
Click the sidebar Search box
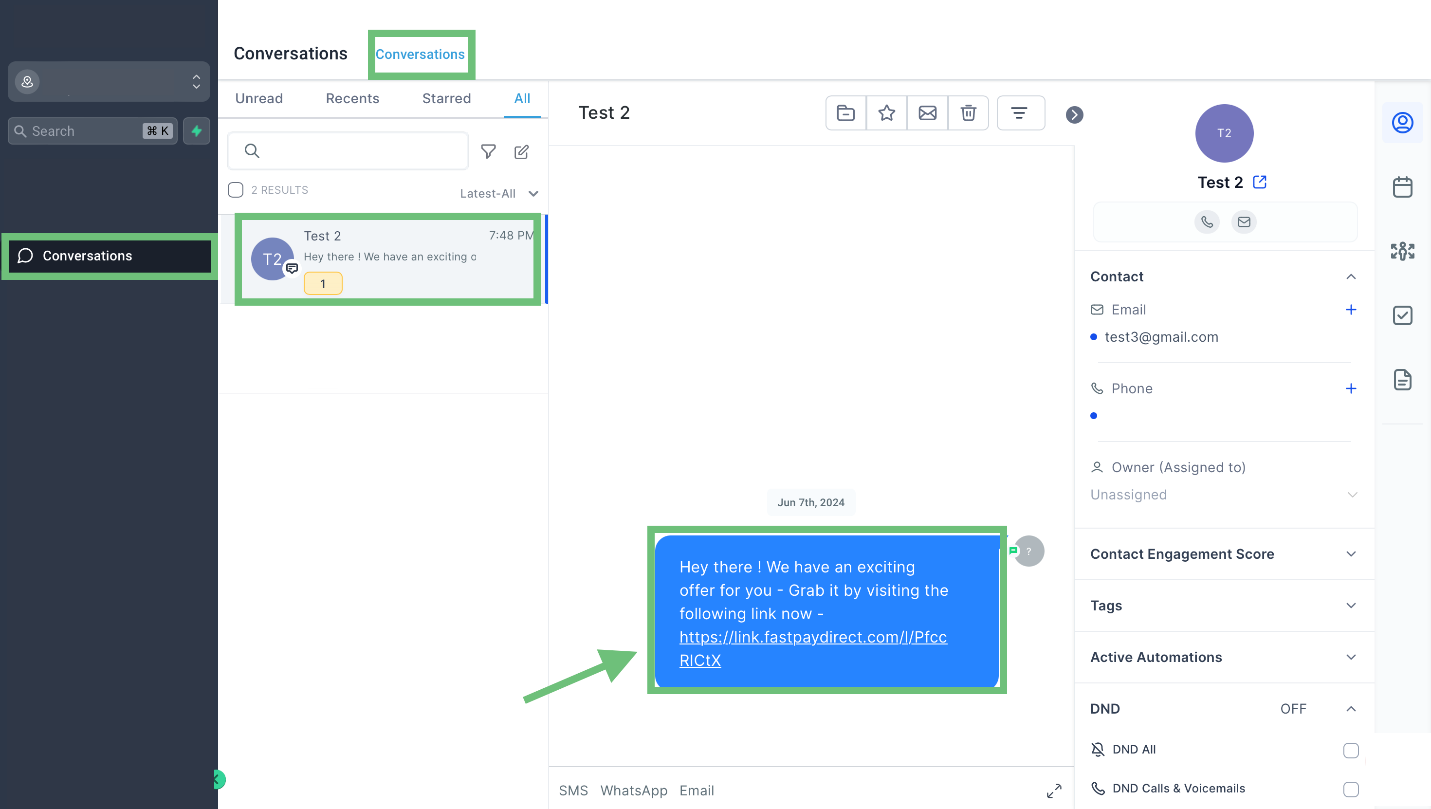click(93, 131)
